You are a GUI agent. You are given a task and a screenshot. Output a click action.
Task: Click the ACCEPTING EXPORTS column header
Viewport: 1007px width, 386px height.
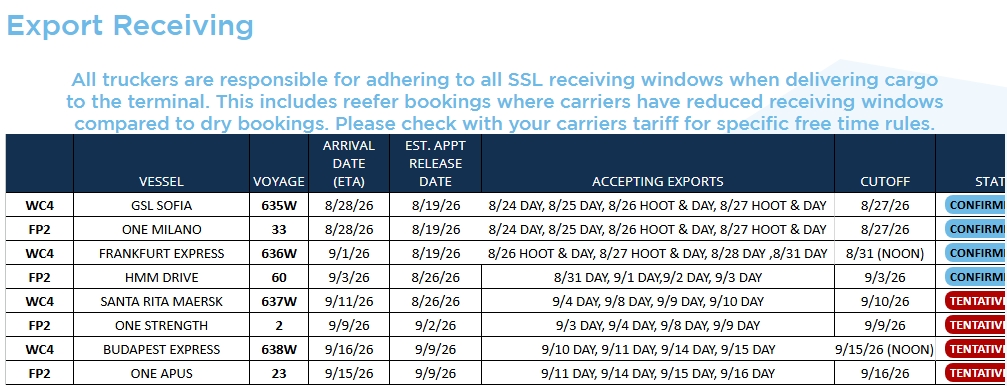[658, 182]
